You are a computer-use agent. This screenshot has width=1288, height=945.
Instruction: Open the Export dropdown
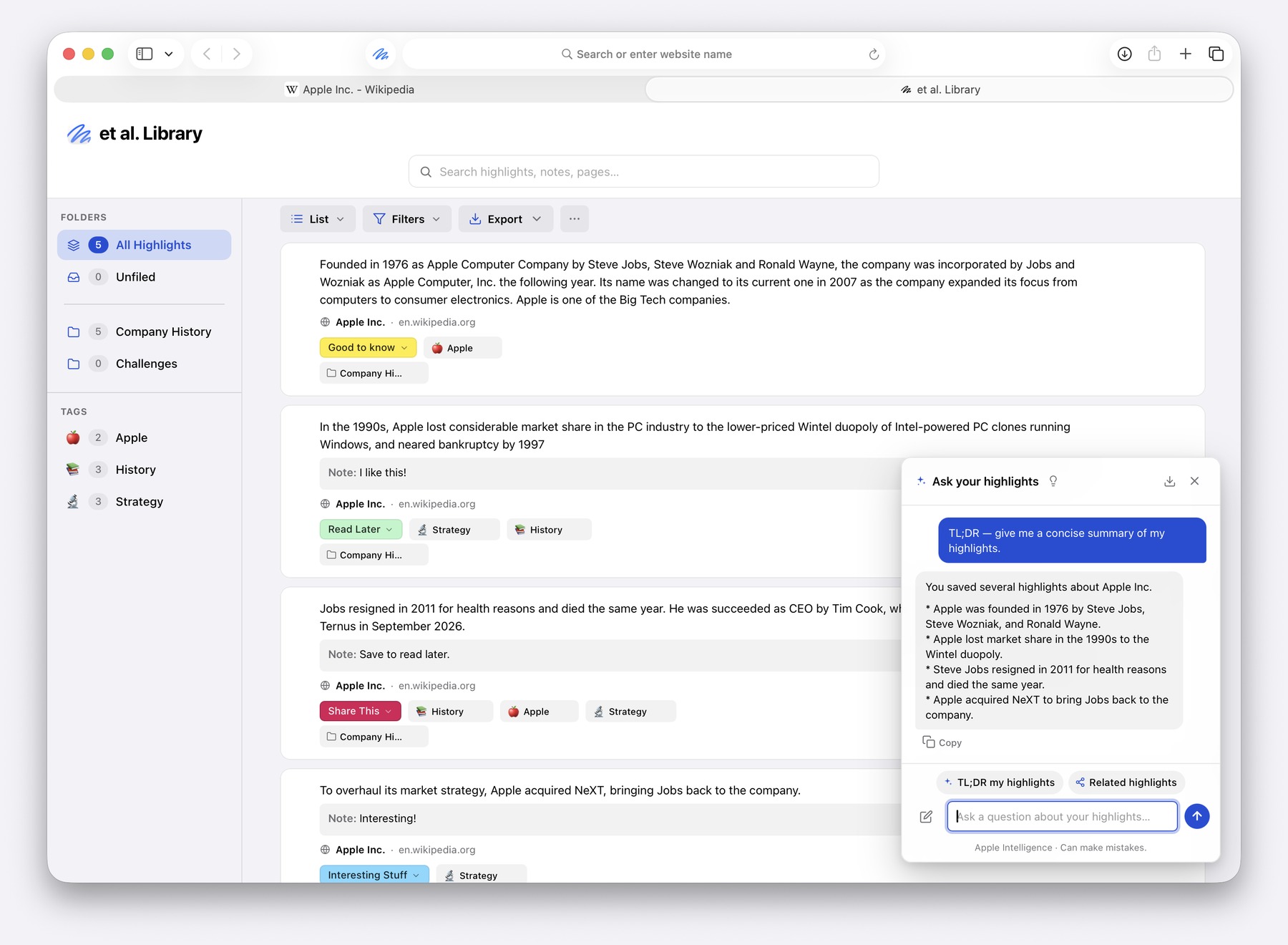click(x=505, y=219)
